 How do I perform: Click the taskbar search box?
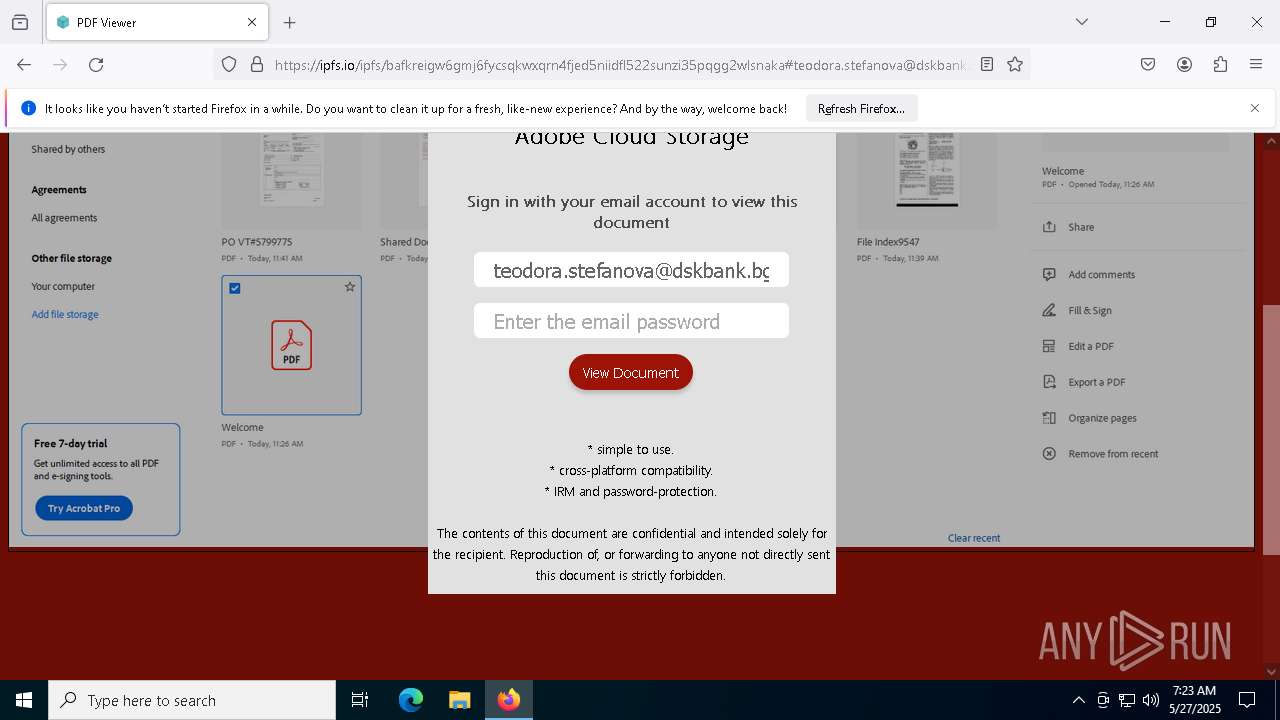tap(192, 700)
